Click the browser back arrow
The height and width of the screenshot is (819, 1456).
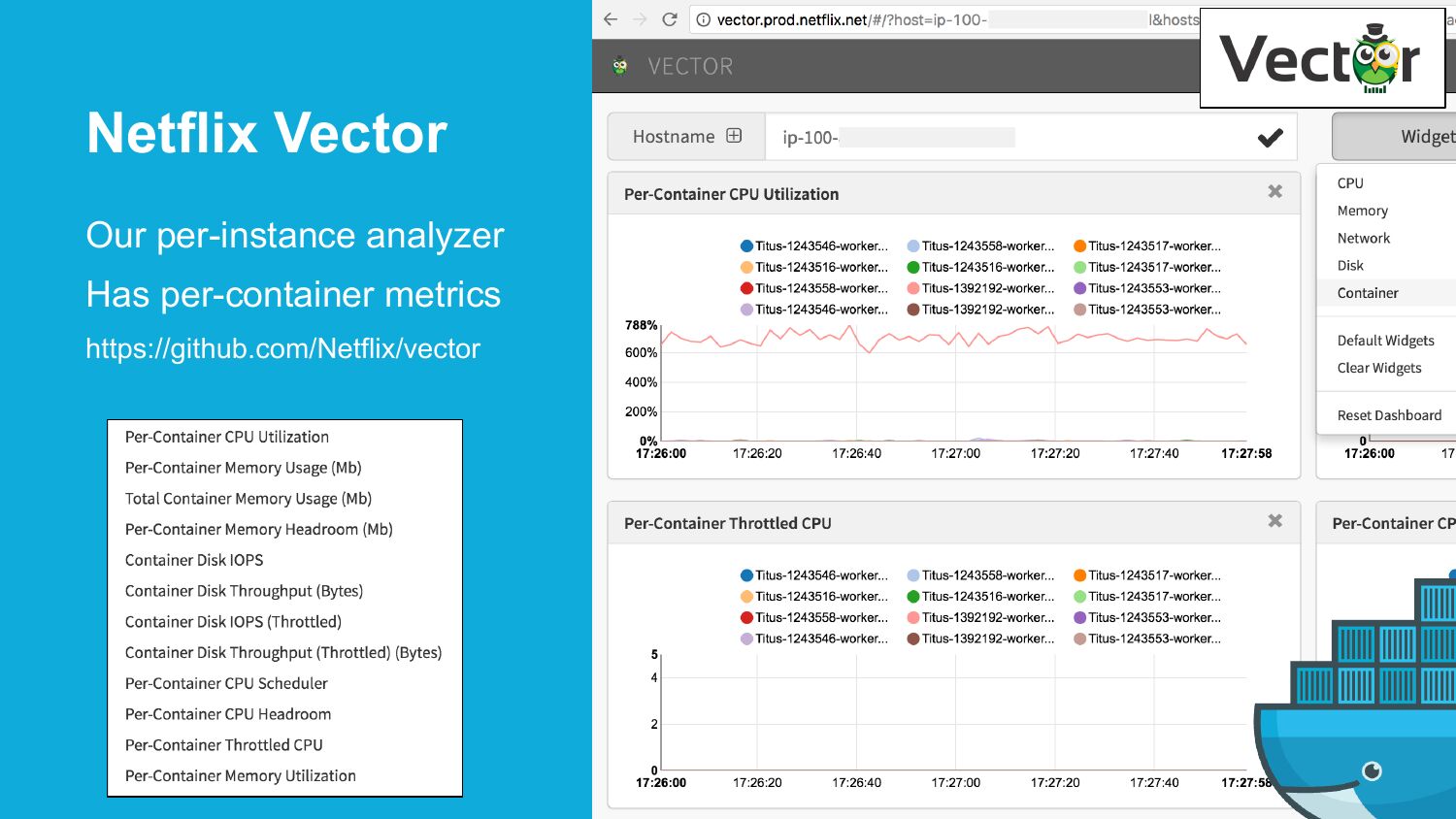[x=611, y=19]
